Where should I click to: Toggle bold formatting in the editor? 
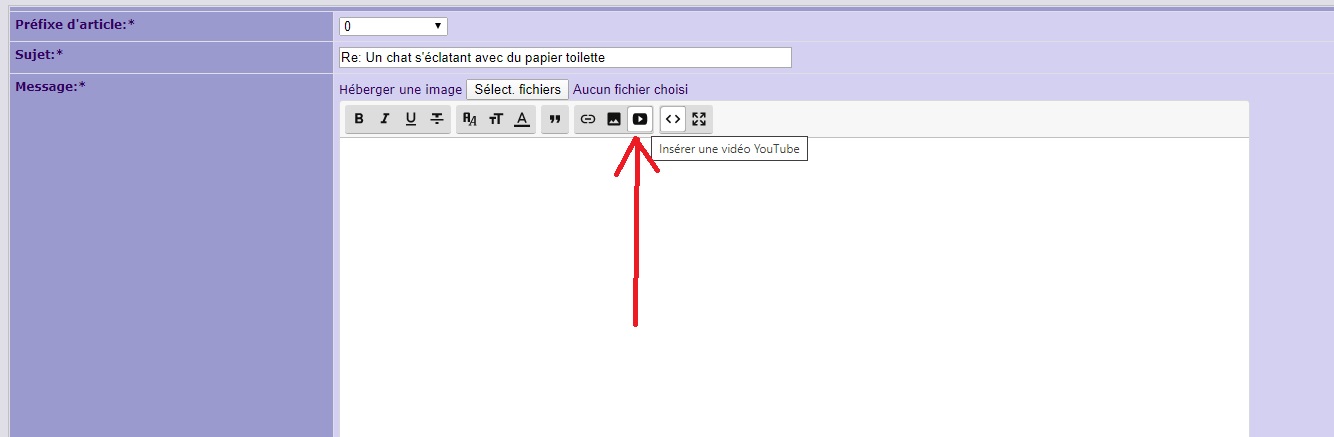[359, 119]
